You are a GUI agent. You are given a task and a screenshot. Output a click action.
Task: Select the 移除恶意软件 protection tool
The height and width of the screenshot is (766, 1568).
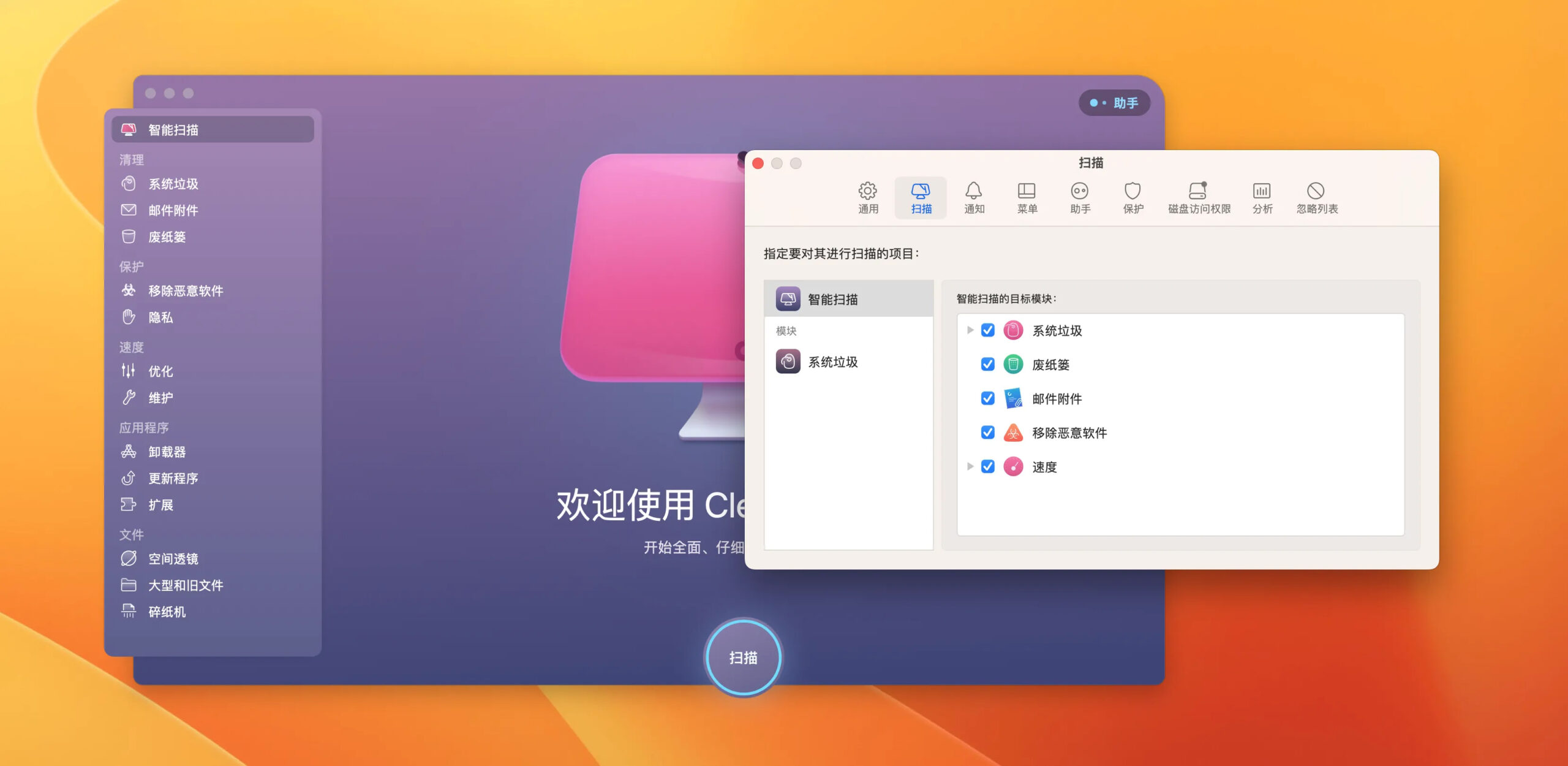click(186, 290)
